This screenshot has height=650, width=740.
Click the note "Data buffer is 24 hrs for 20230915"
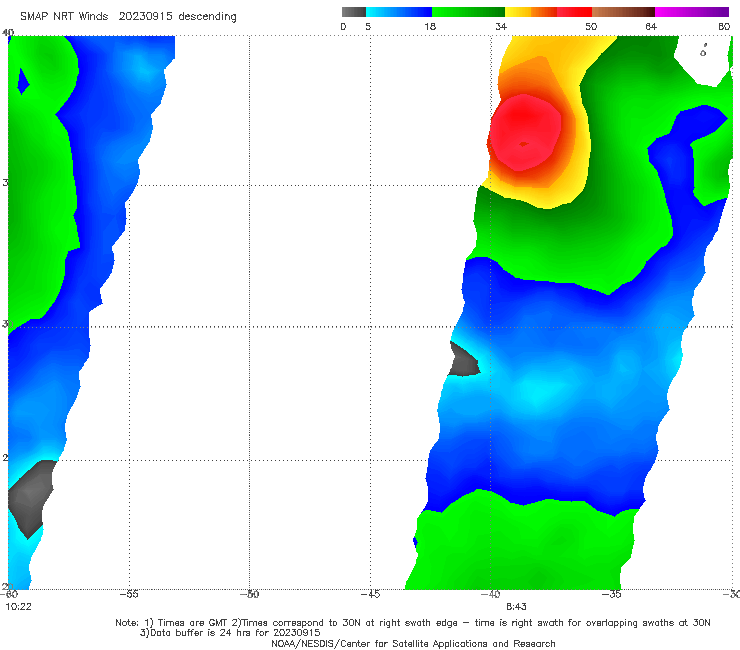pyautogui.click(x=230, y=633)
